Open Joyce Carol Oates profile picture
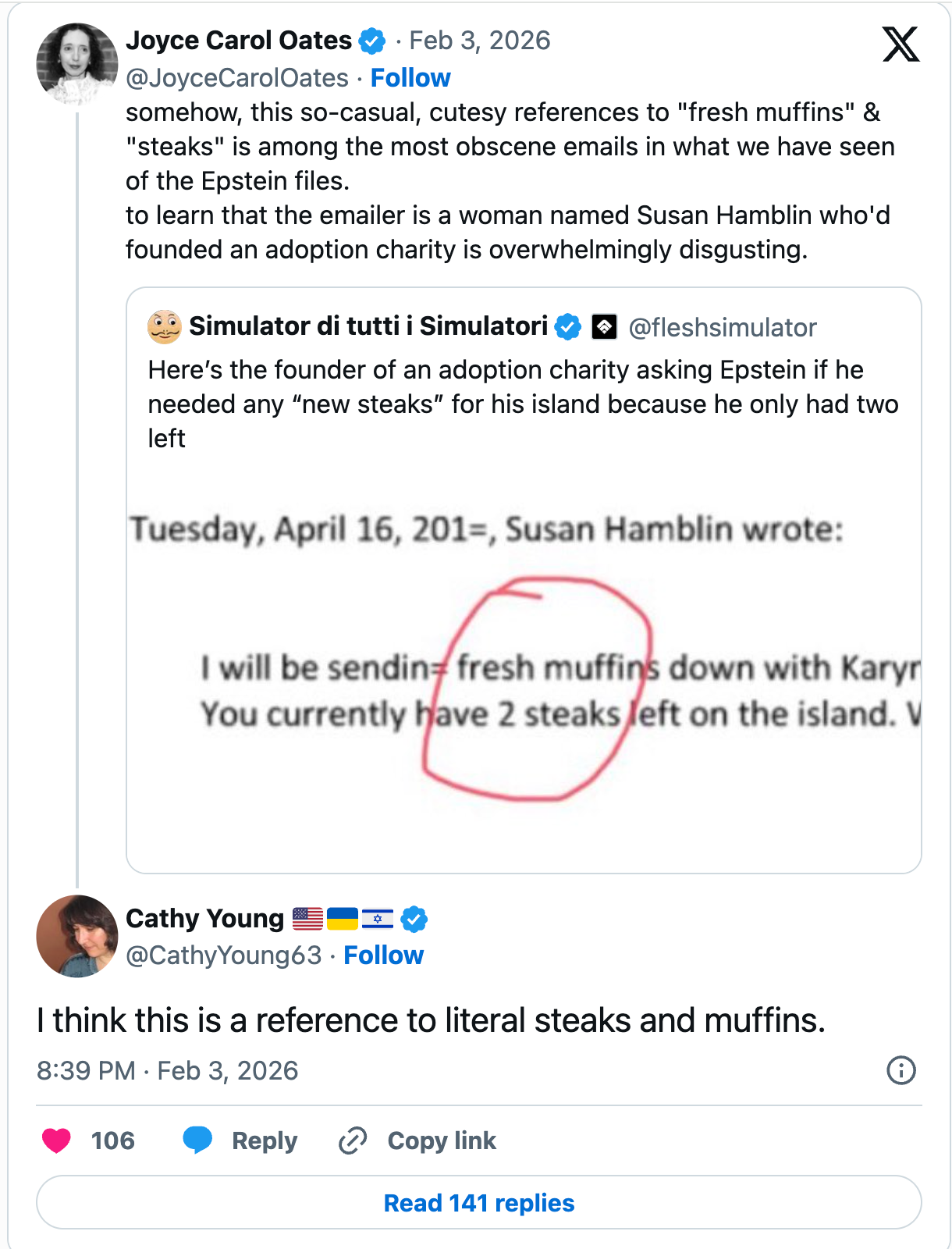This screenshot has height=1249, width=952. coord(76,64)
